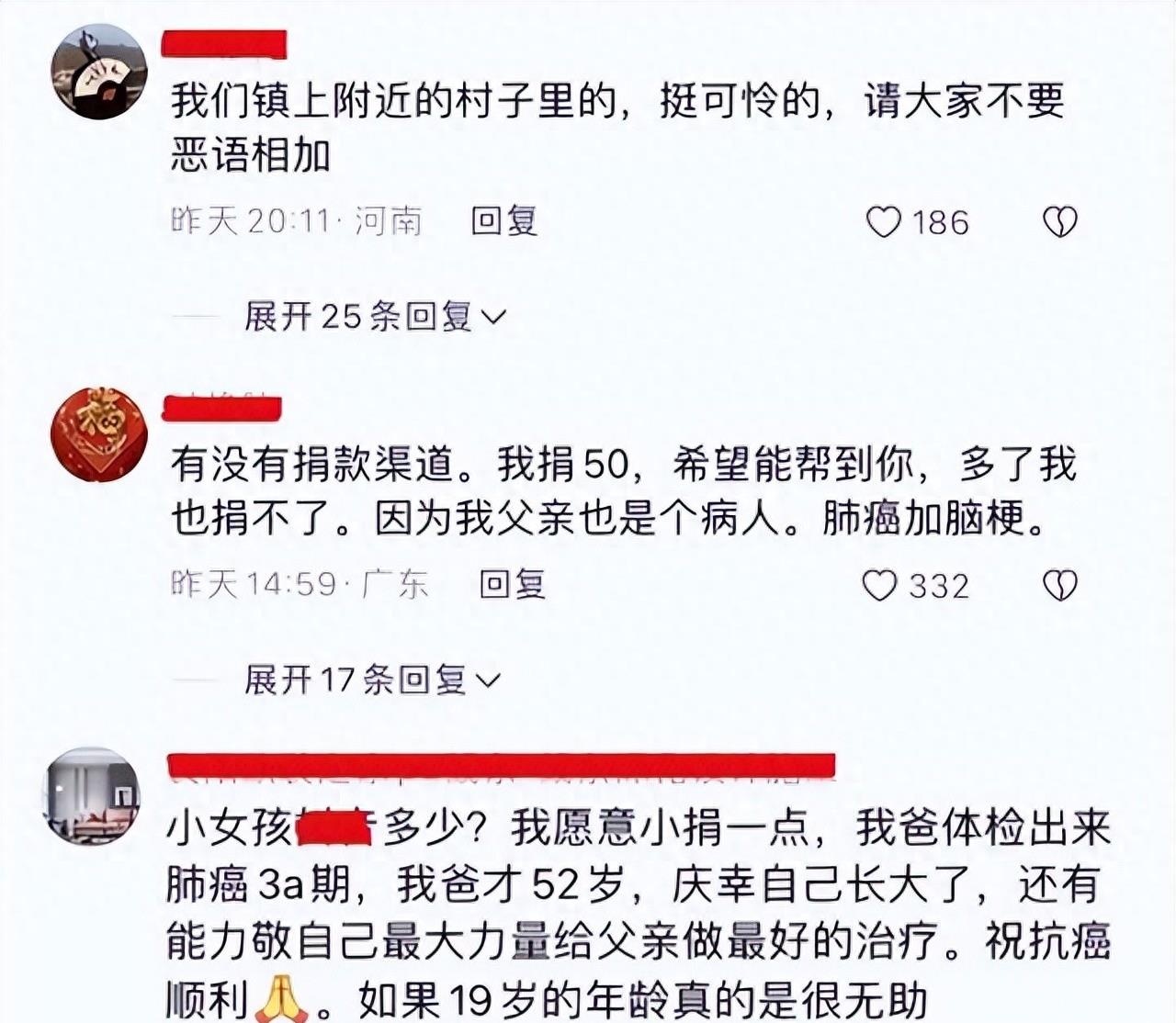1176x1023 pixels.
Task: Open the third commenter's room-photo avatar
Action: (x=92, y=796)
